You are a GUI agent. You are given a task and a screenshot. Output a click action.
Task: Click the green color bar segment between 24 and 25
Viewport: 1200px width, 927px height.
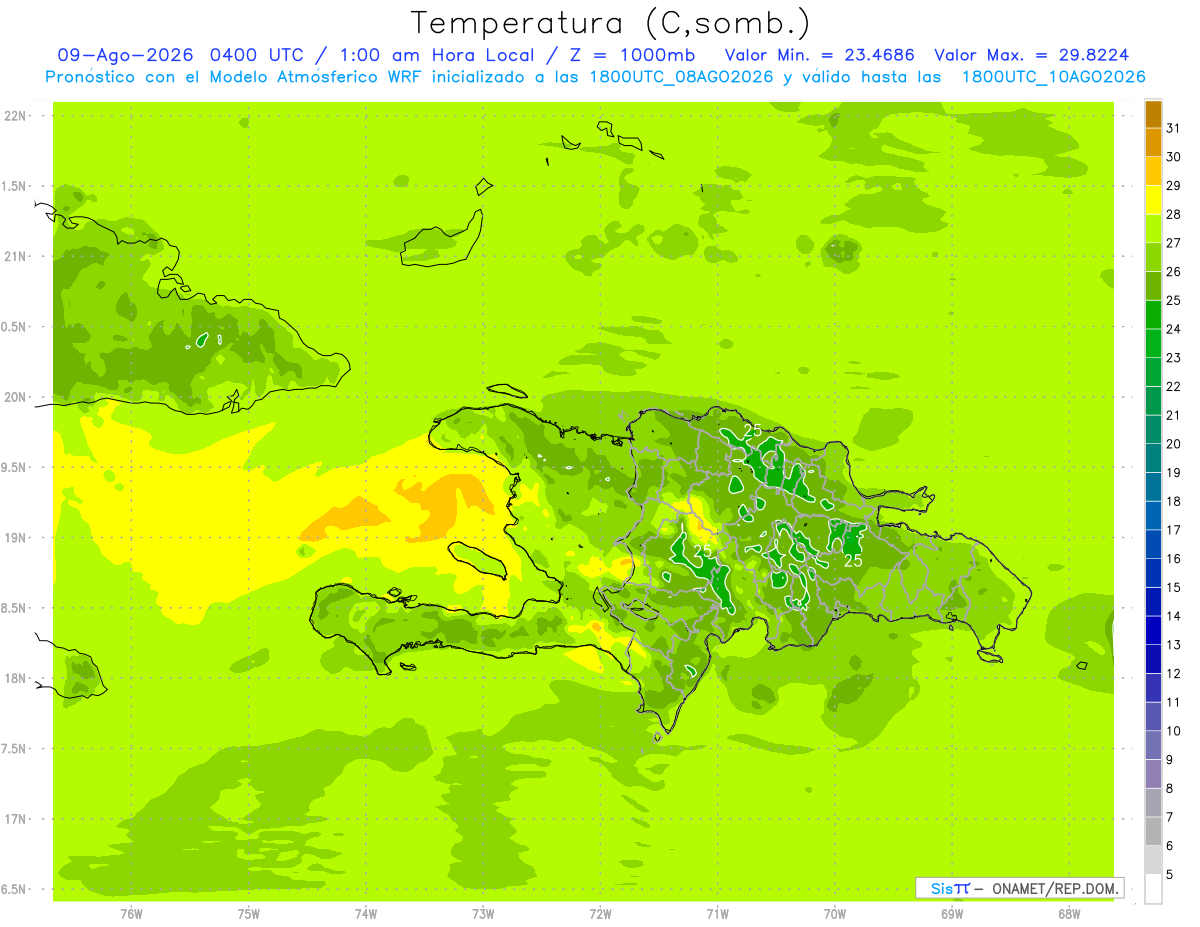click(x=1153, y=314)
